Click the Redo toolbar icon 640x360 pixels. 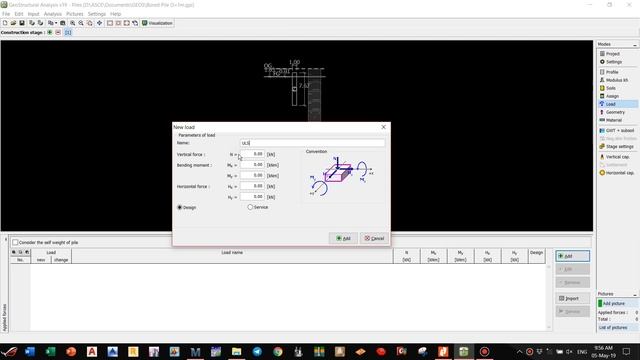[40, 23]
